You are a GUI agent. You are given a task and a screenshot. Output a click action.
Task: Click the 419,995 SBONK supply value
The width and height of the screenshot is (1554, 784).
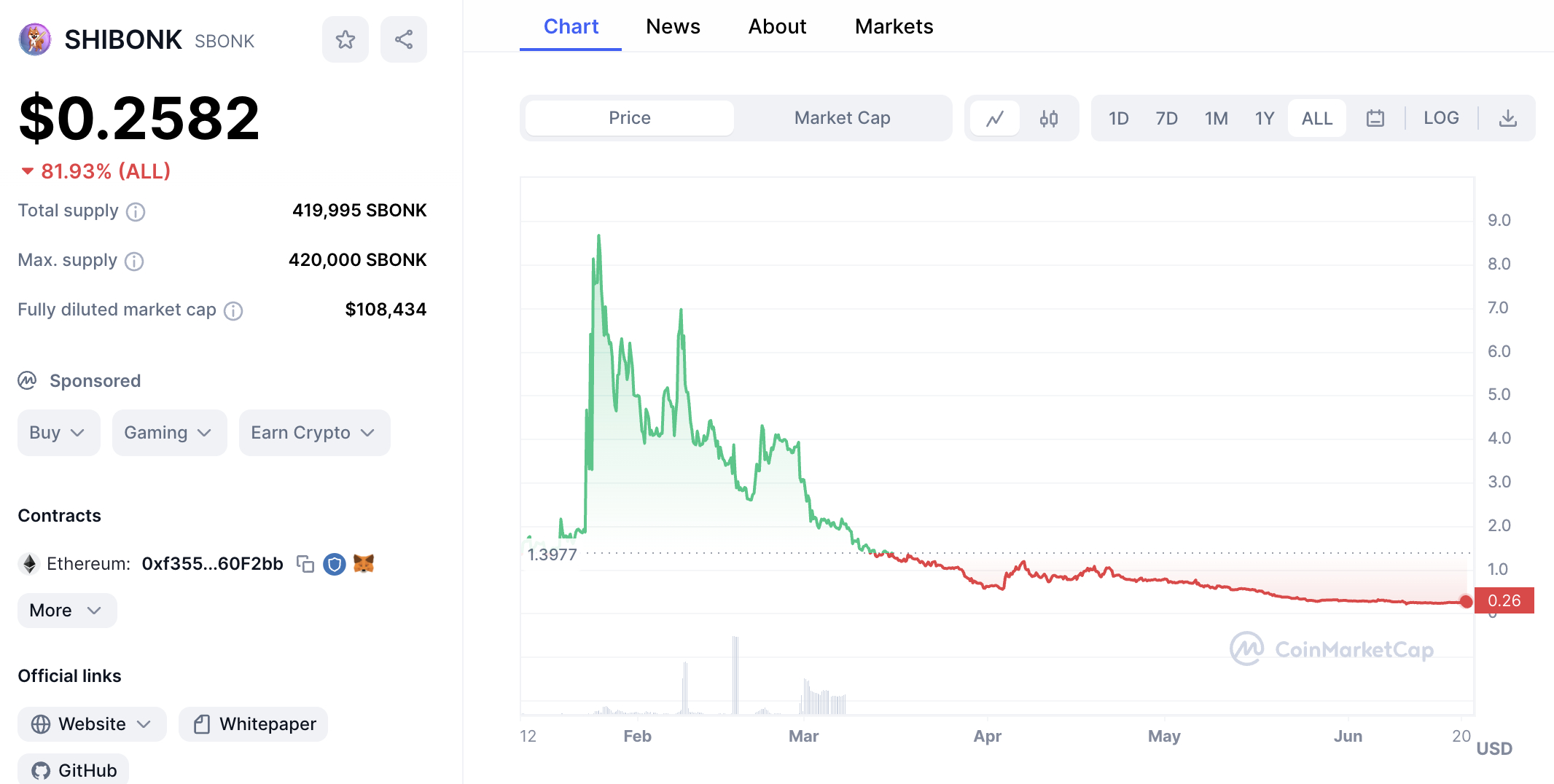click(359, 211)
